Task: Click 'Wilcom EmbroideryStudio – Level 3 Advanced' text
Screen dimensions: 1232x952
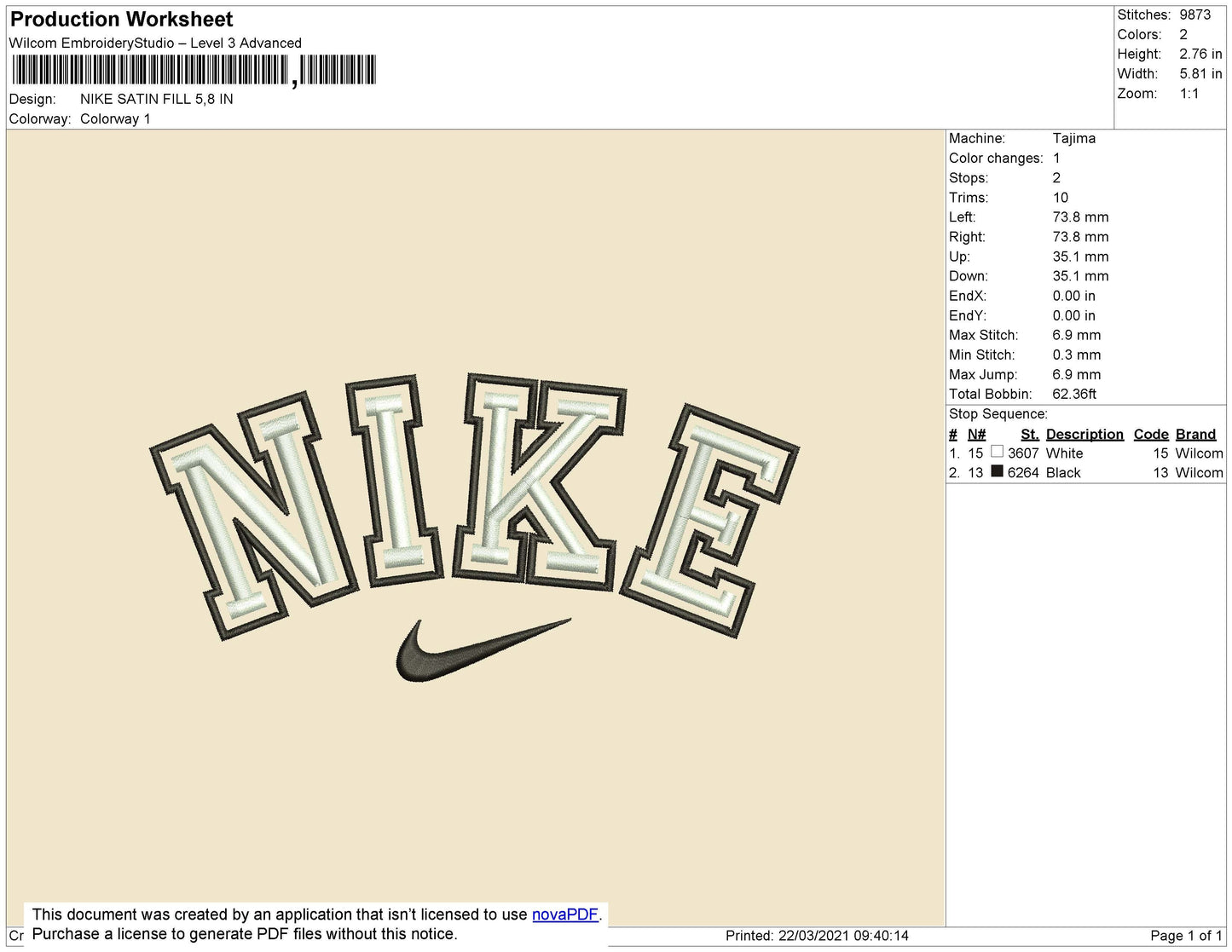Action: click(155, 43)
